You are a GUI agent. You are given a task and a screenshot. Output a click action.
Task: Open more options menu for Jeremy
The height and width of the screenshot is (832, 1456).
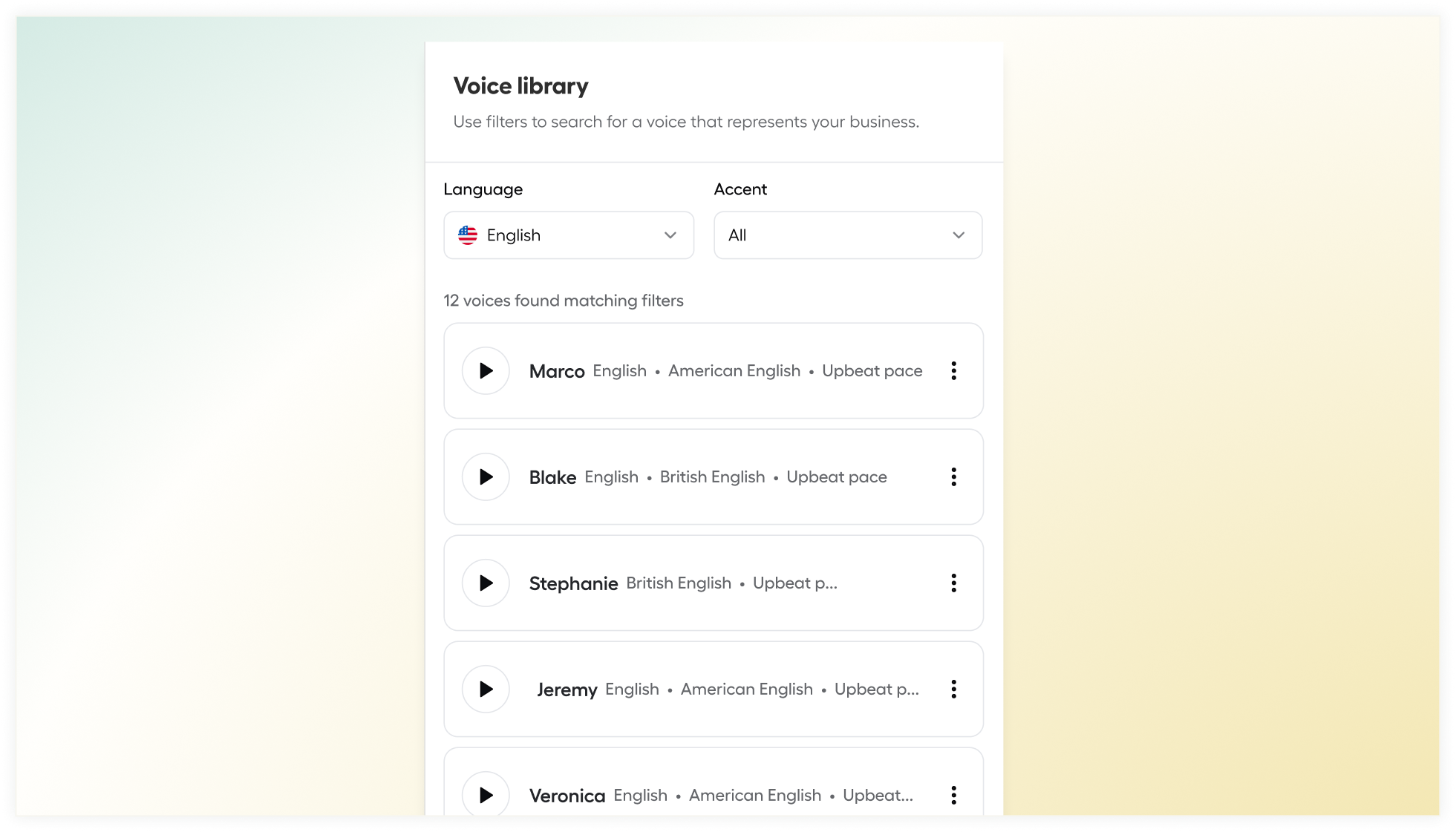click(x=953, y=689)
